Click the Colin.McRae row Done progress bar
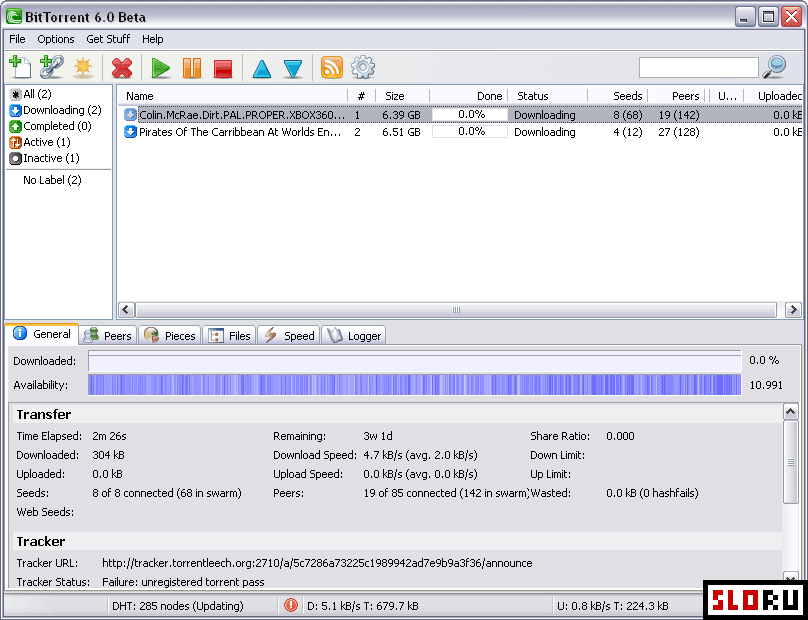Image resolution: width=808 pixels, height=620 pixels. (x=469, y=114)
